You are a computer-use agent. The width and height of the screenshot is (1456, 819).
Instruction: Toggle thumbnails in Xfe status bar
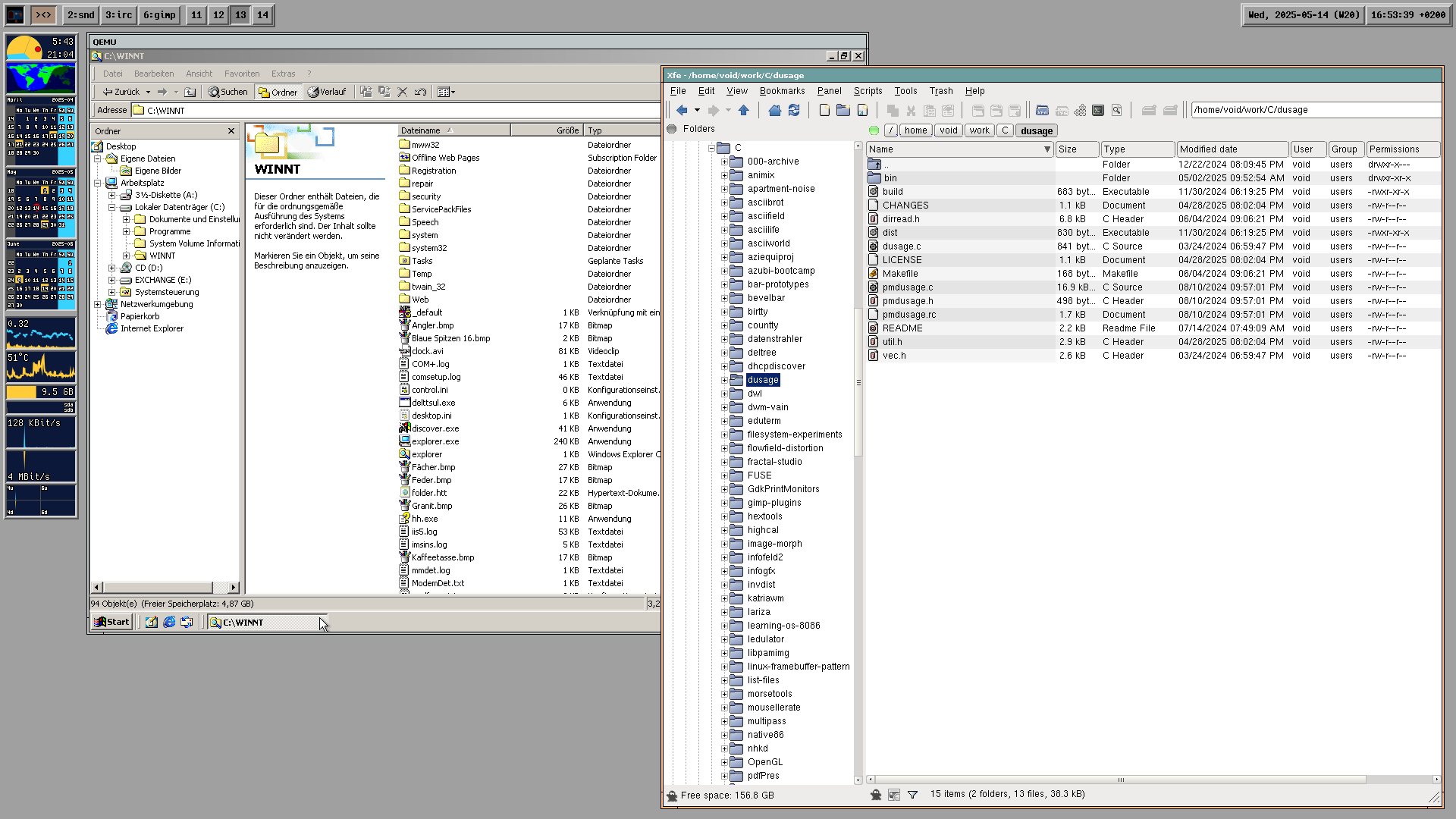coord(894,795)
